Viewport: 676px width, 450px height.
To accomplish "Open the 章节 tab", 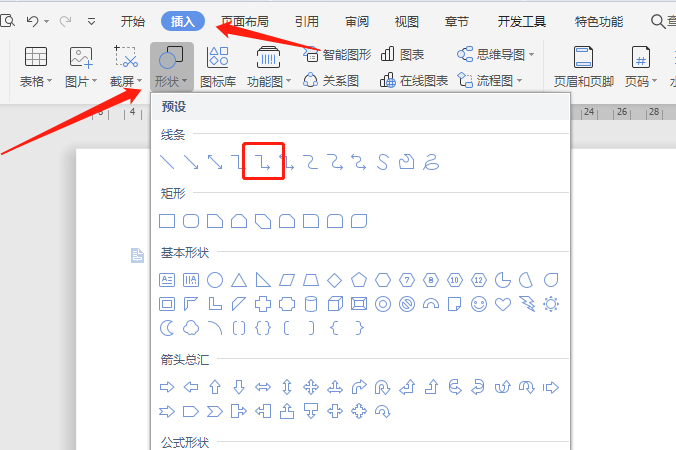I will pyautogui.click(x=457, y=21).
